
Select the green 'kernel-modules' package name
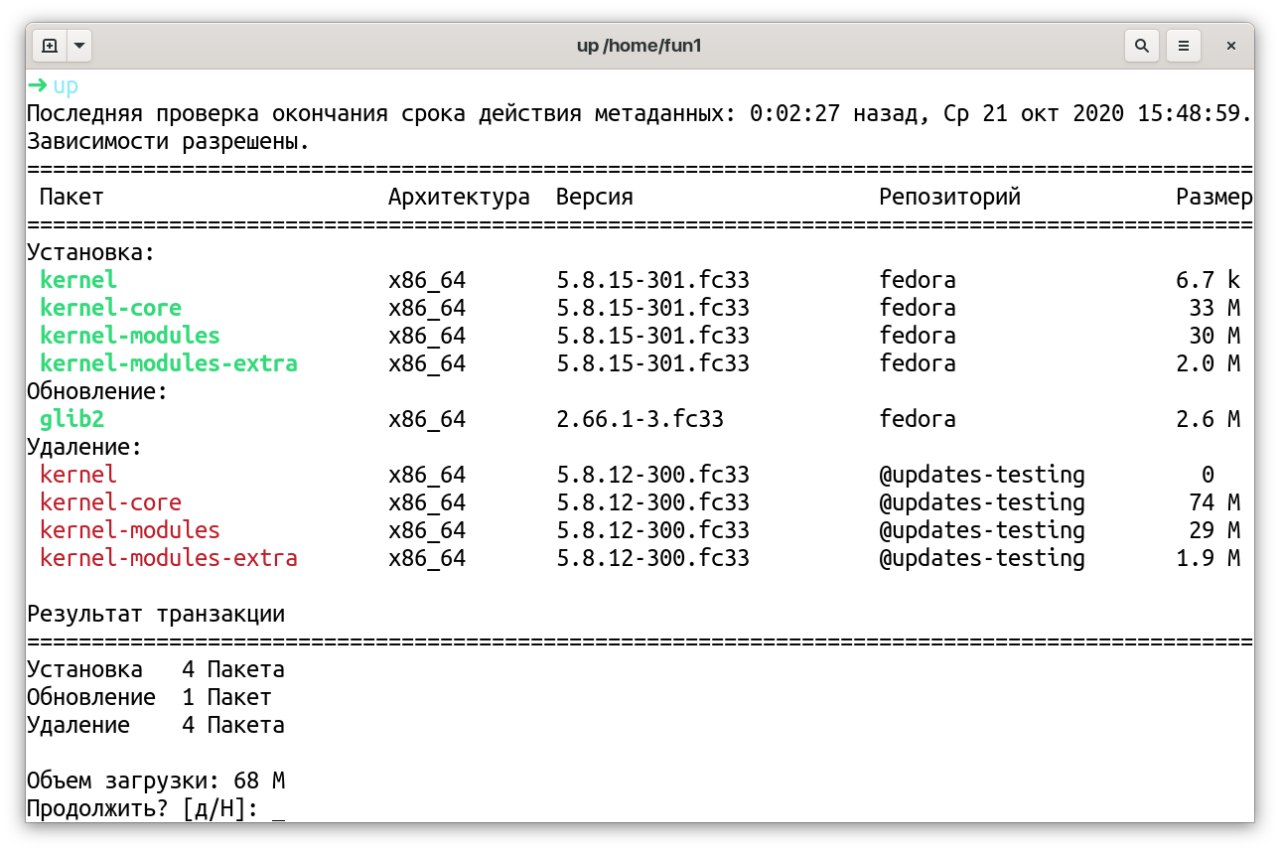pyautogui.click(x=130, y=335)
